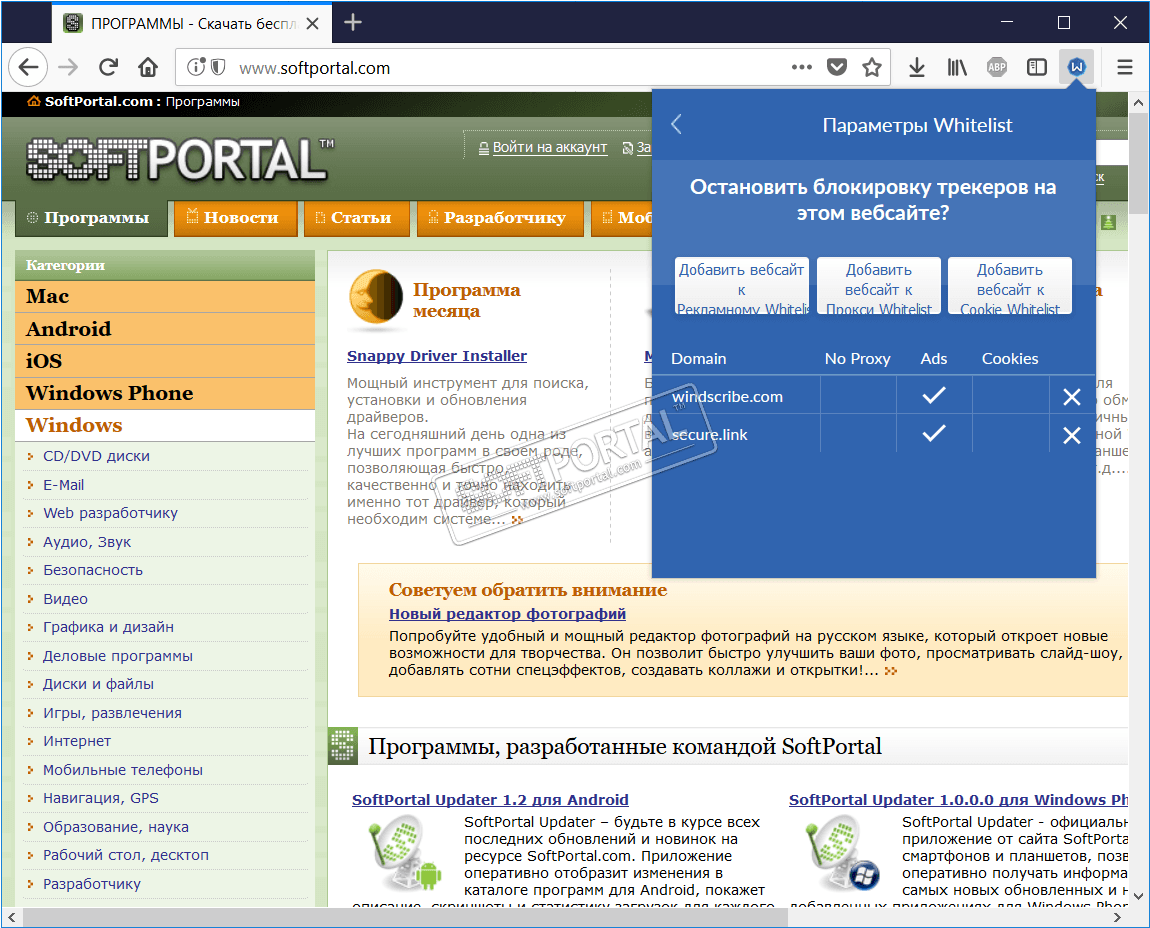Select the Windows Phone category

pyautogui.click(x=165, y=393)
